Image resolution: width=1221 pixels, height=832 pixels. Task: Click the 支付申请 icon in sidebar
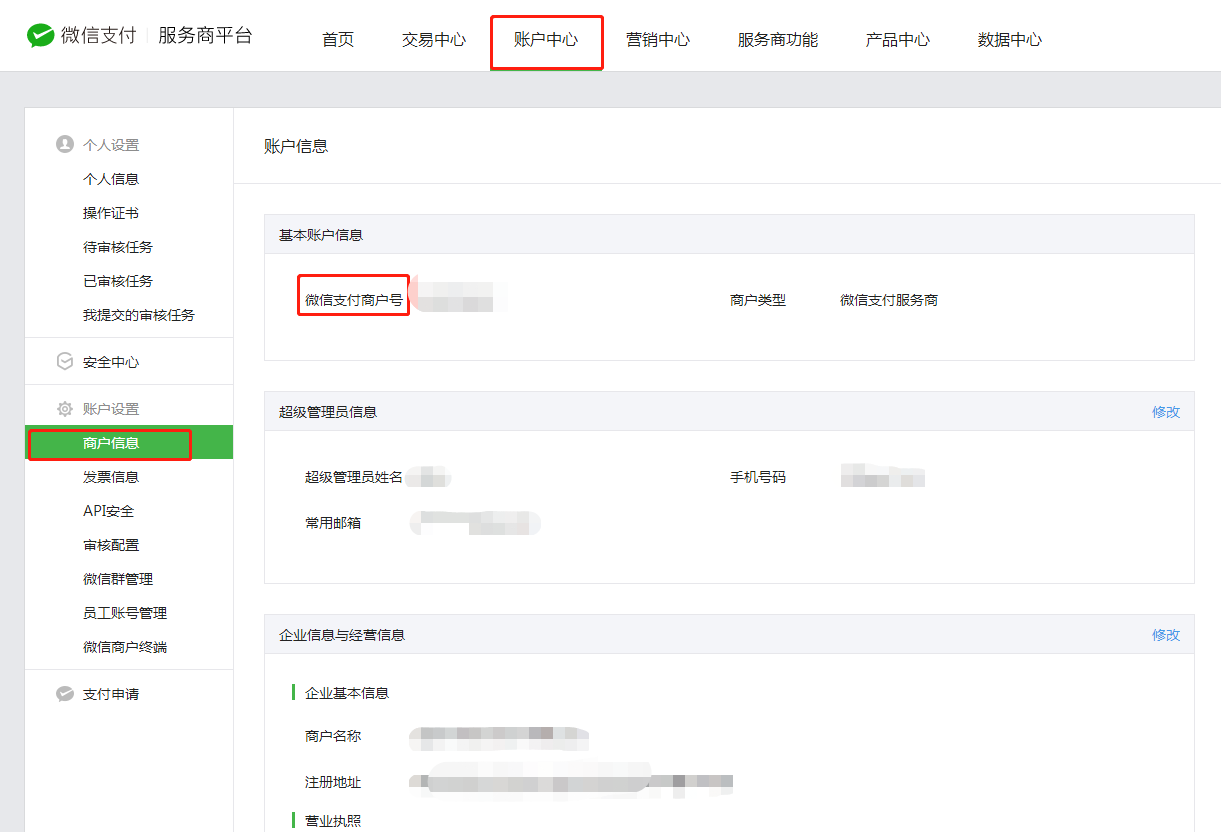pos(65,694)
